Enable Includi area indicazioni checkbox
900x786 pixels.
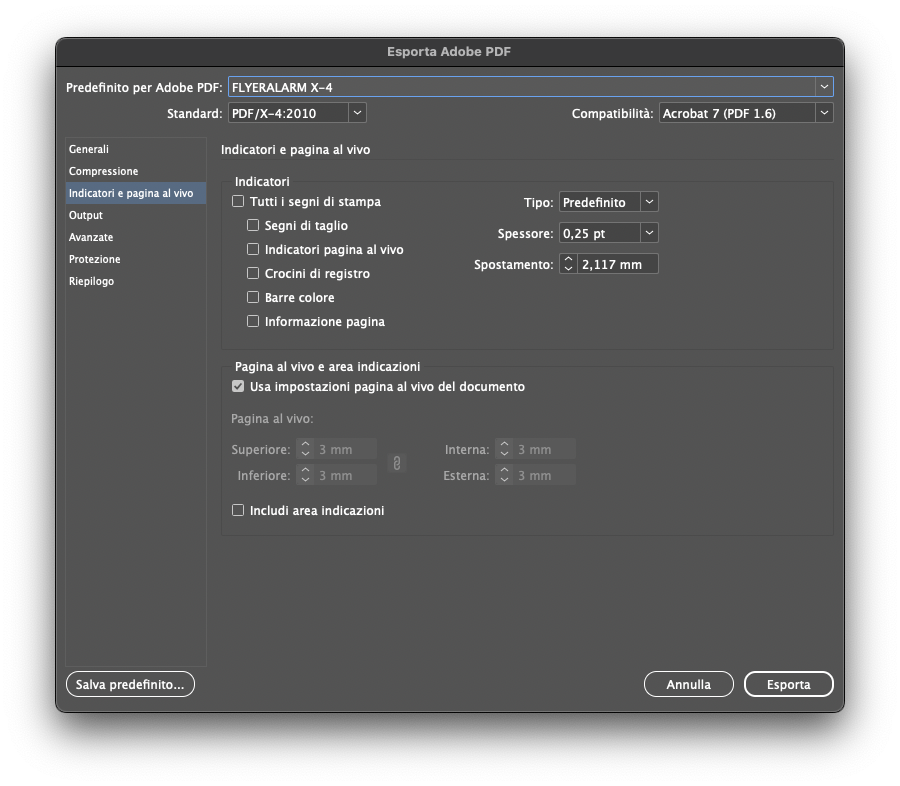[x=238, y=511]
